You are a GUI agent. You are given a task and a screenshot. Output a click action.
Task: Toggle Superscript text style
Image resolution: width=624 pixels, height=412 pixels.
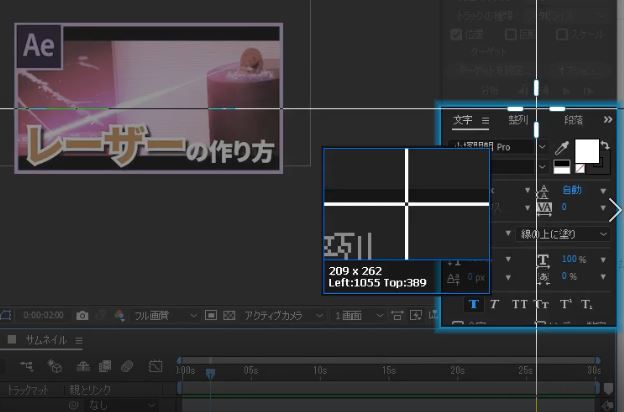pos(566,305)
